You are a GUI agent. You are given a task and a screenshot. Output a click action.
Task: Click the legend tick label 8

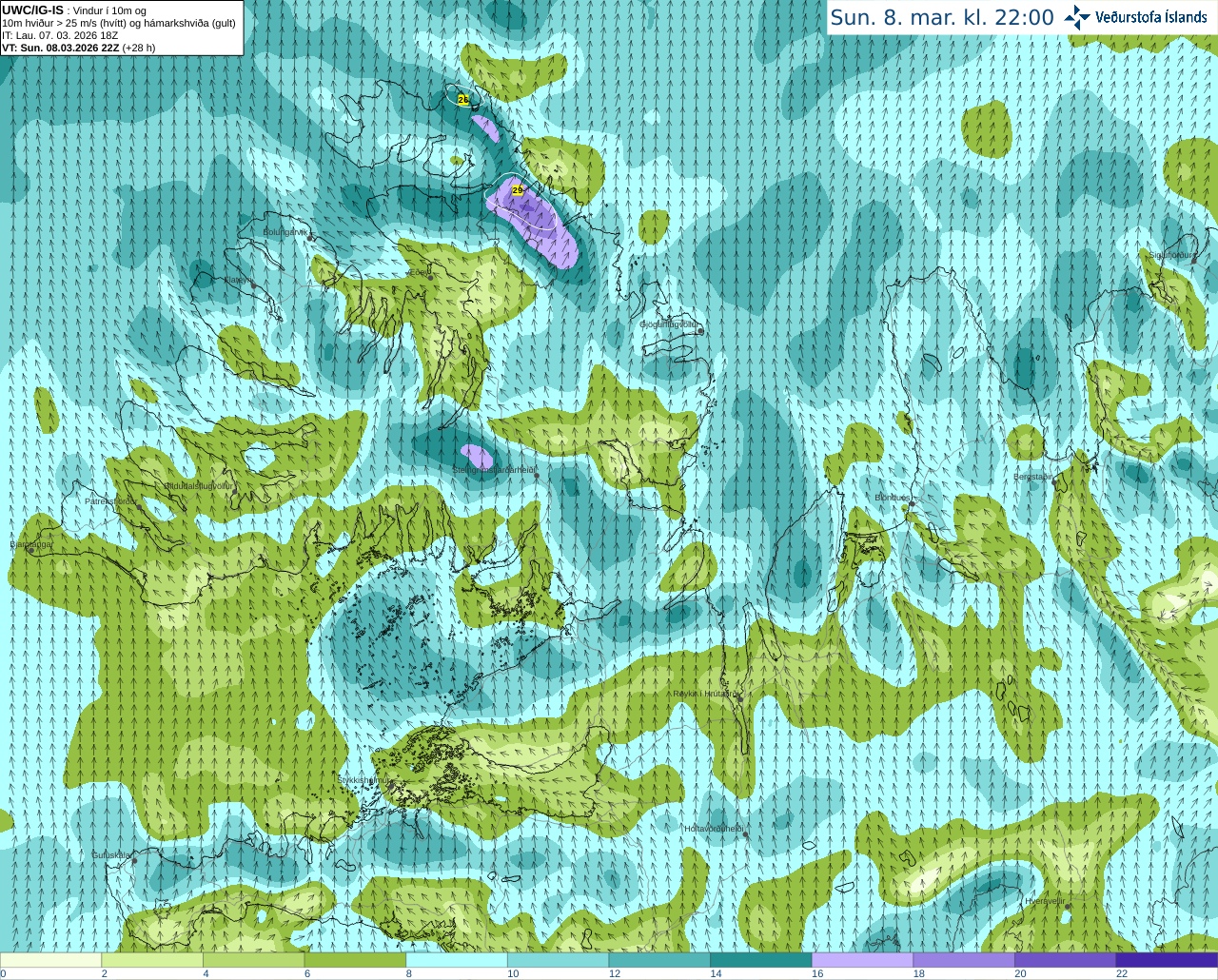pyautogui.click(x=408, y=973)
